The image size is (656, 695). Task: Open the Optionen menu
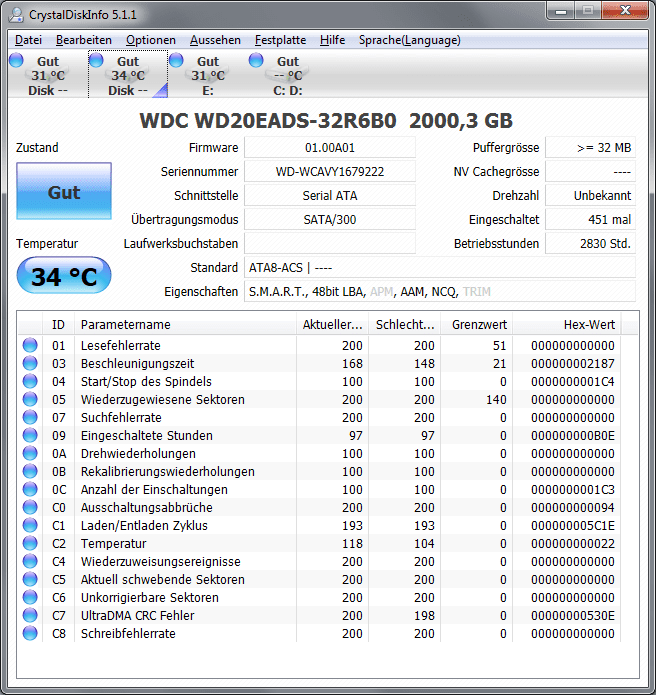pyautogui.click(x=151, y=40)
